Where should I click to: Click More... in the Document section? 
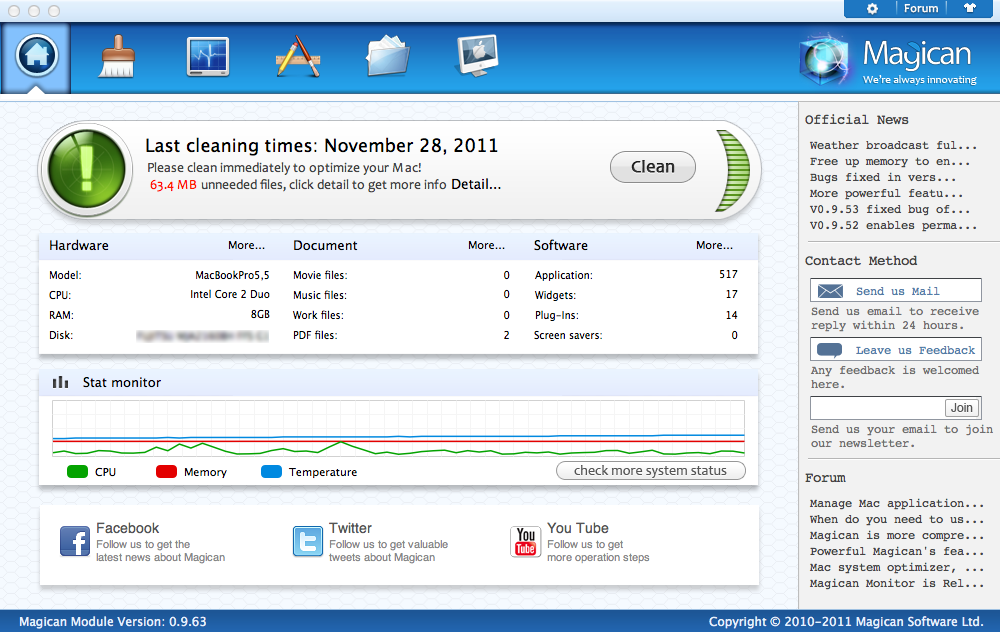click(x=486, y=245)
